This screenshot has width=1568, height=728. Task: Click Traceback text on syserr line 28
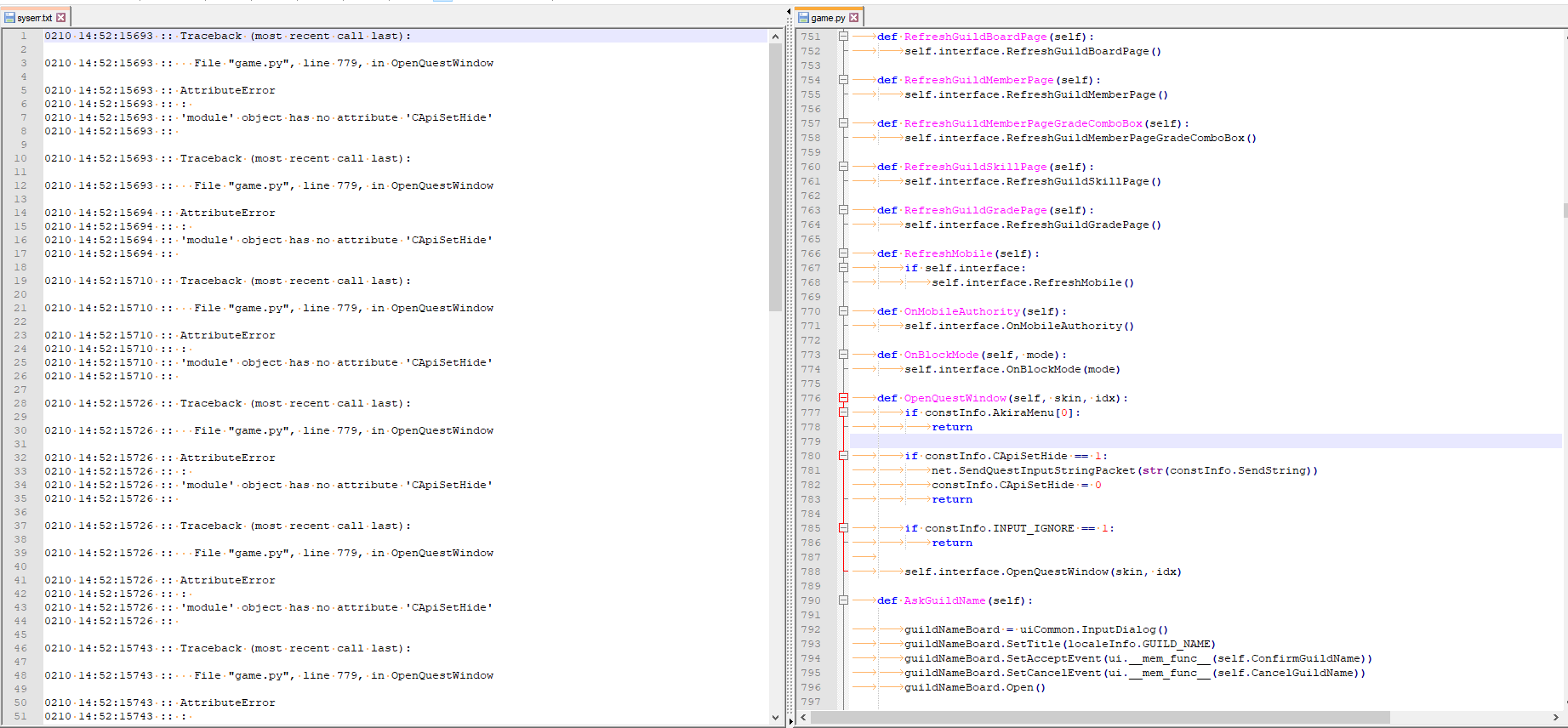pos(296,403)
